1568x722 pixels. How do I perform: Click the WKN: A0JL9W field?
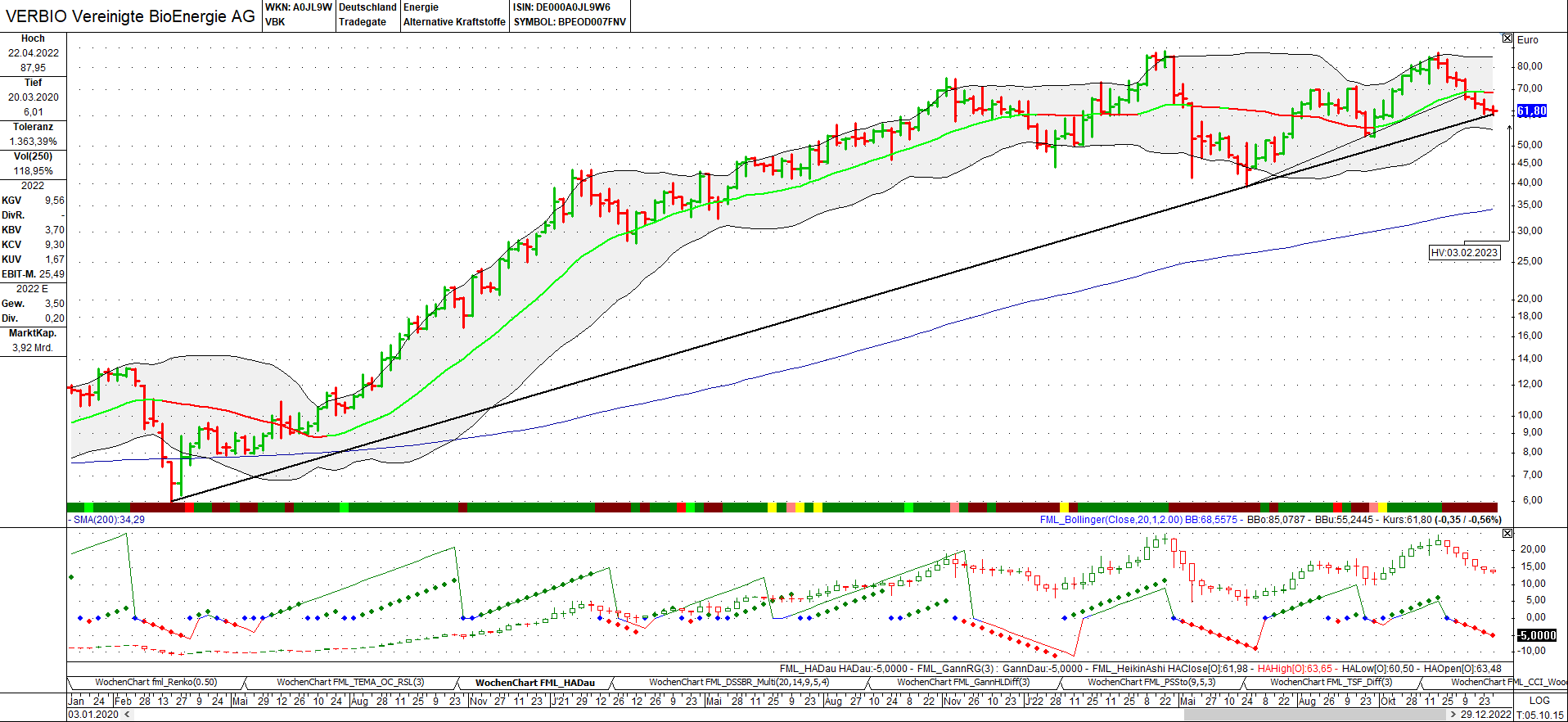tap(299, 7)
